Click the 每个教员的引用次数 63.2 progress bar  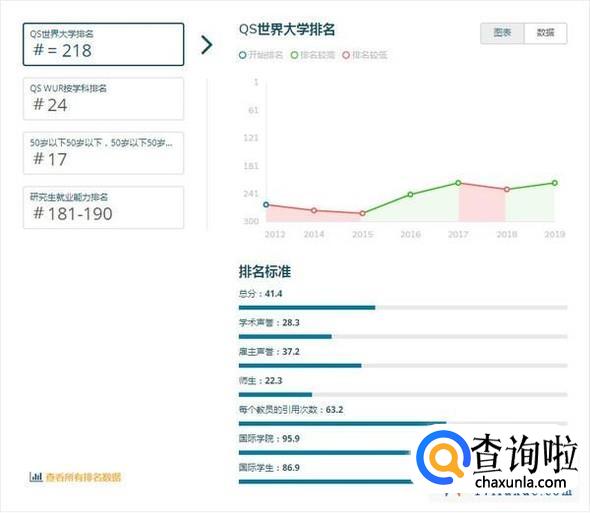[403, 424]
